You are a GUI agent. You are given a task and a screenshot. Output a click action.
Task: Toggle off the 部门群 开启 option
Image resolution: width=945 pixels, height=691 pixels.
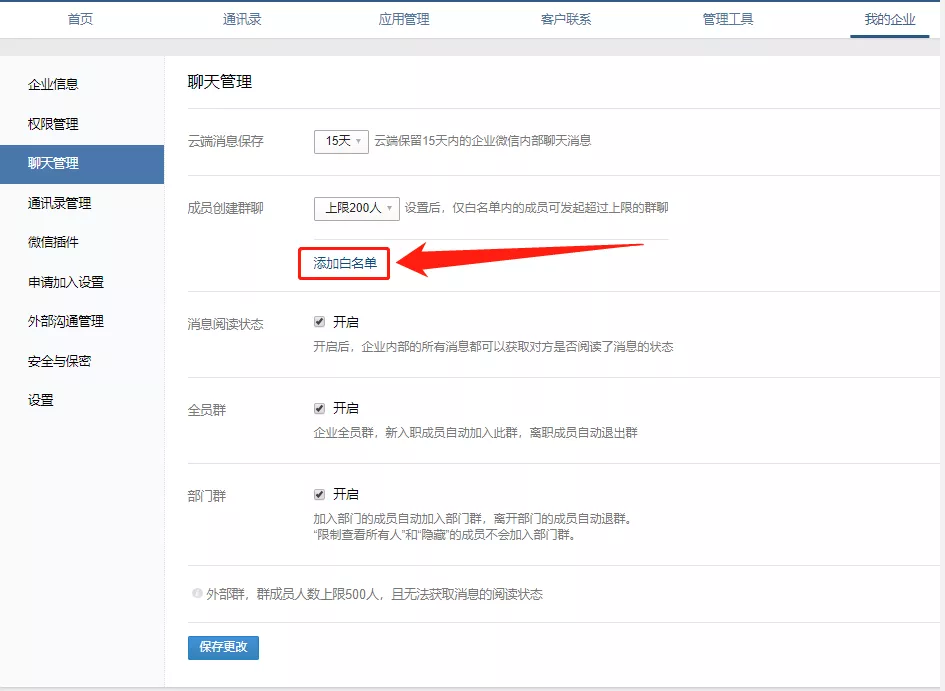[x=317, y=493]
